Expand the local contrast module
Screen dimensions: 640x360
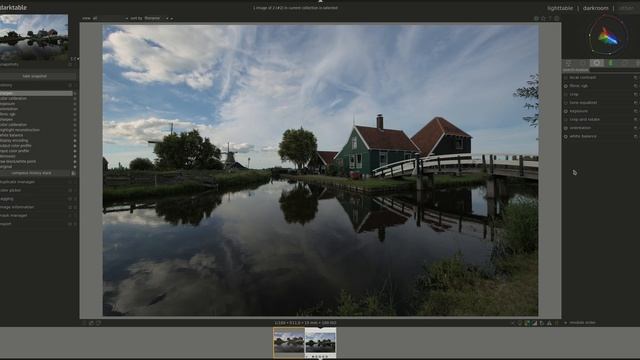coord(582,78)
